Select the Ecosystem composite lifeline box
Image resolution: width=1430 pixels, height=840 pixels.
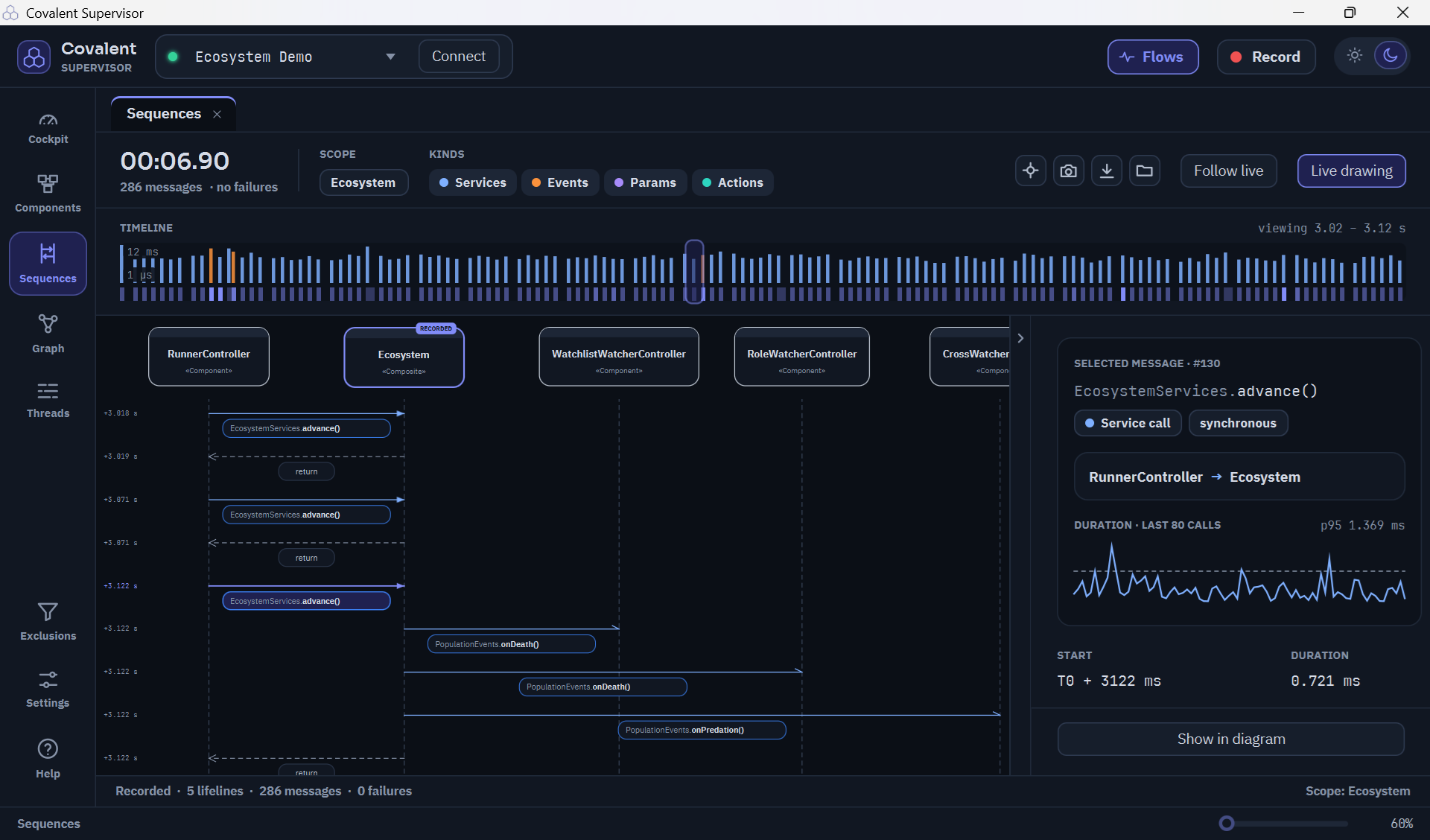(x=404, y=357)
